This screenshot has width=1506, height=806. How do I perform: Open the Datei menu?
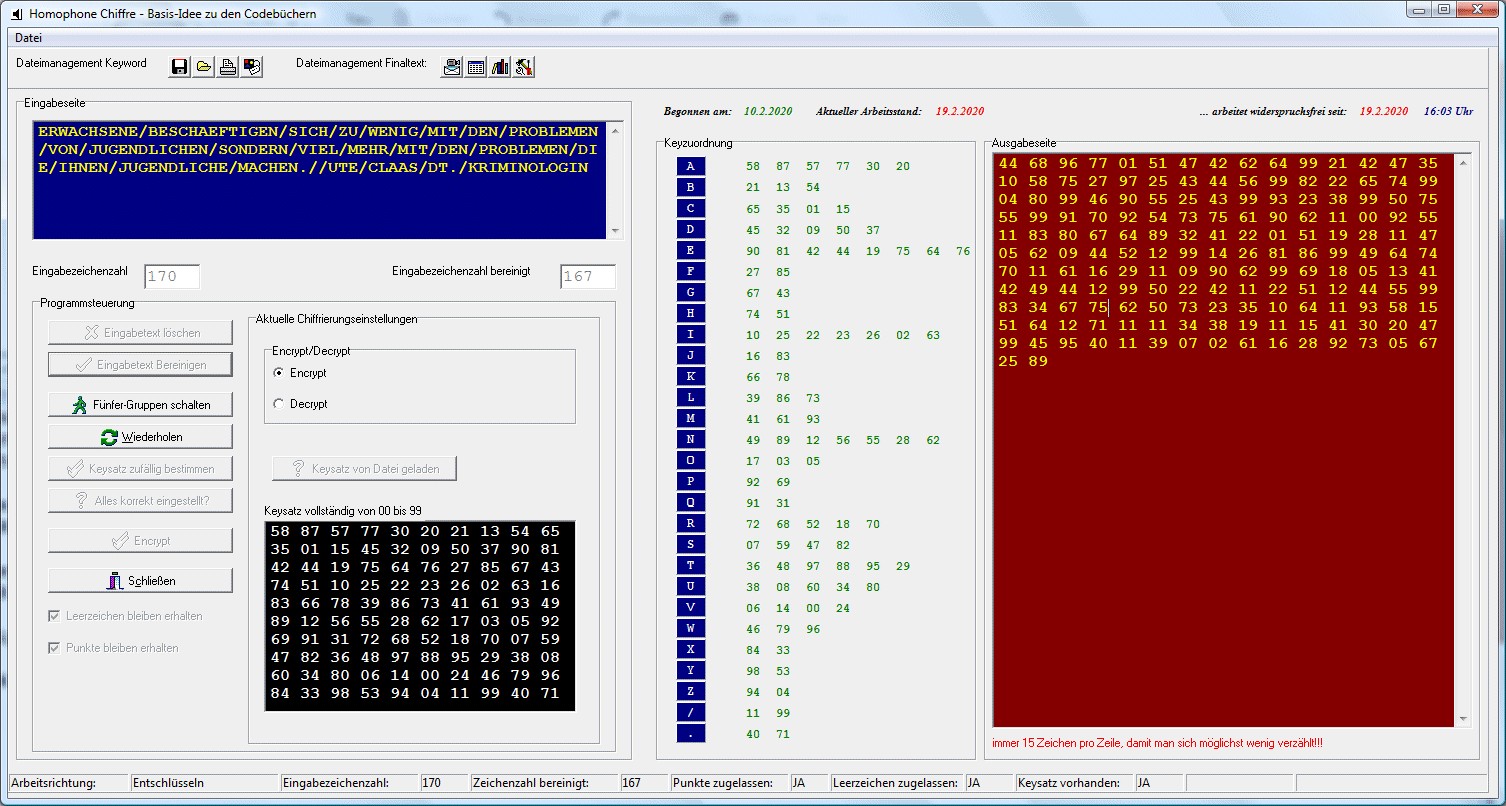pyautogui.click(x=28, y=38)
